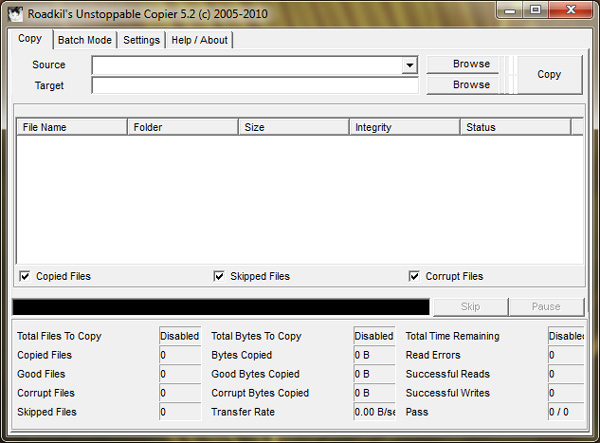Click inside the Target path field
The image size is (600, 443).
click(x=255, y=86)
